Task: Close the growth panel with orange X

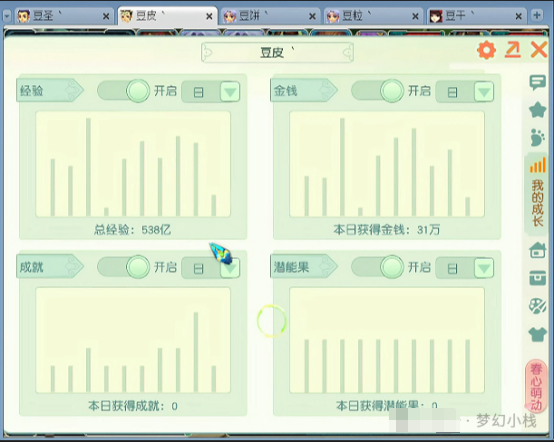Action: (539, 50)
